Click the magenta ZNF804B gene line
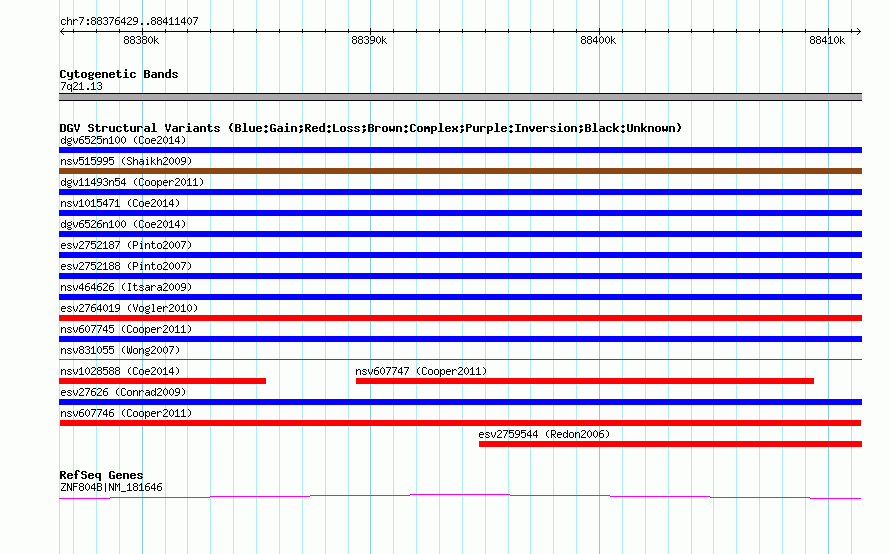 [460, 497]
